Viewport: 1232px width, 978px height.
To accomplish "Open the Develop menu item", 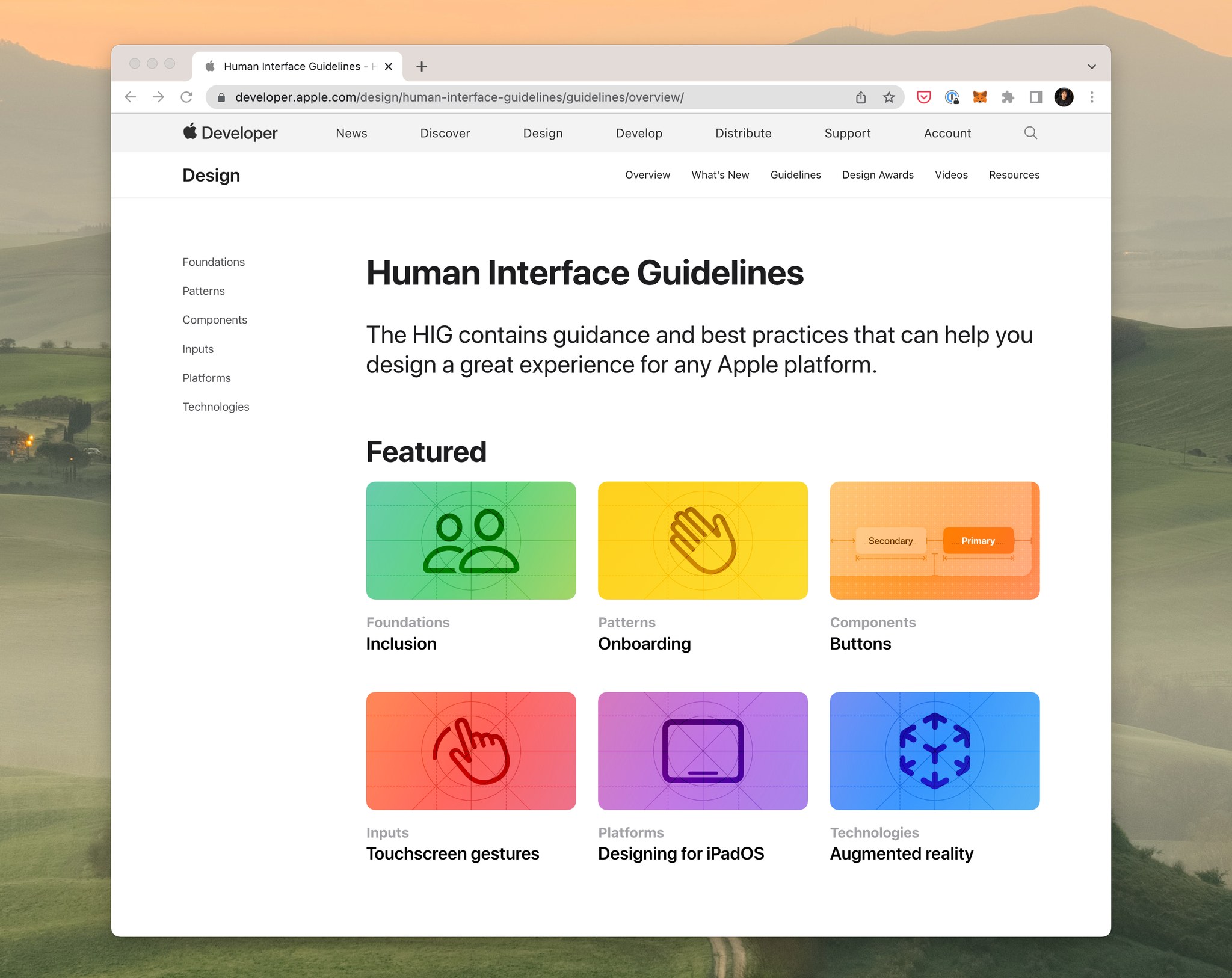I will click(x=639, y=133).
